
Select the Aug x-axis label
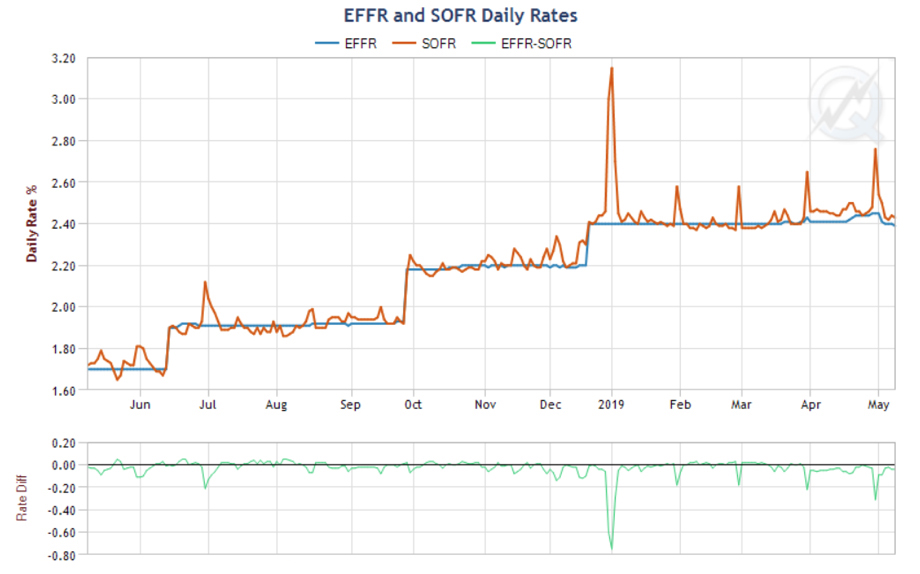pos(277,405)
